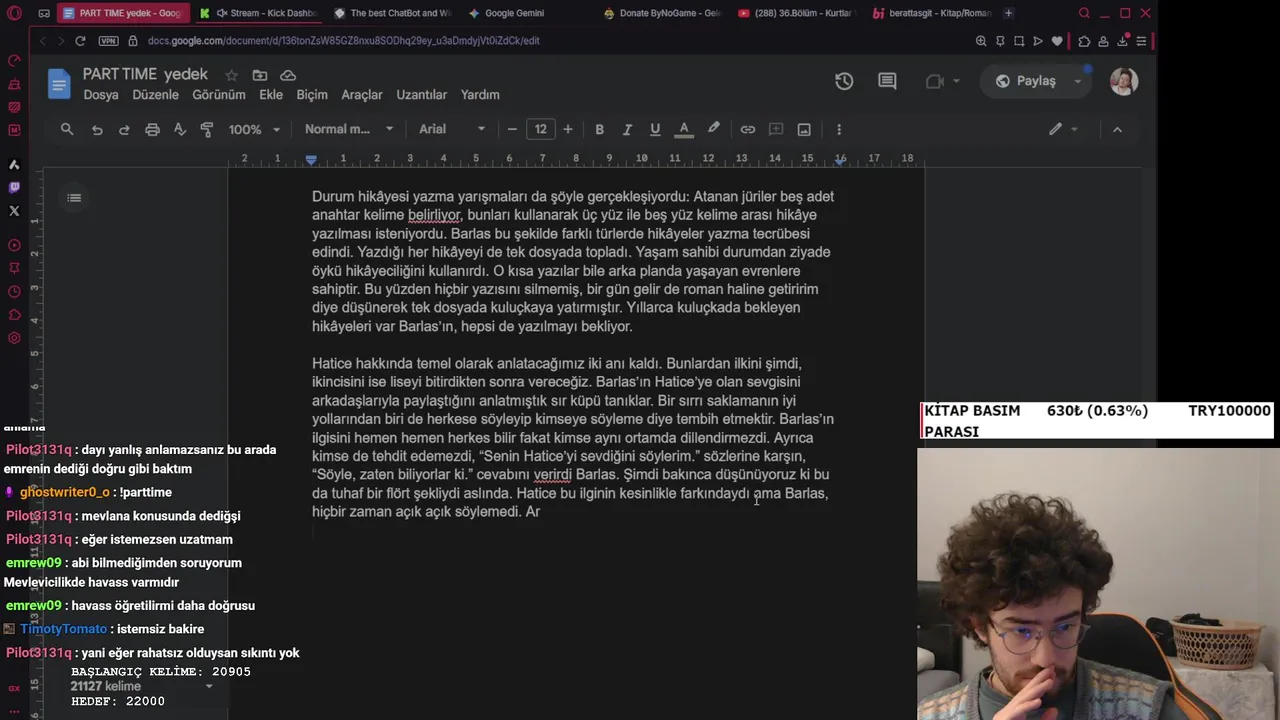Click the font size 12 field
The image size is (1280, 720).
540,129
